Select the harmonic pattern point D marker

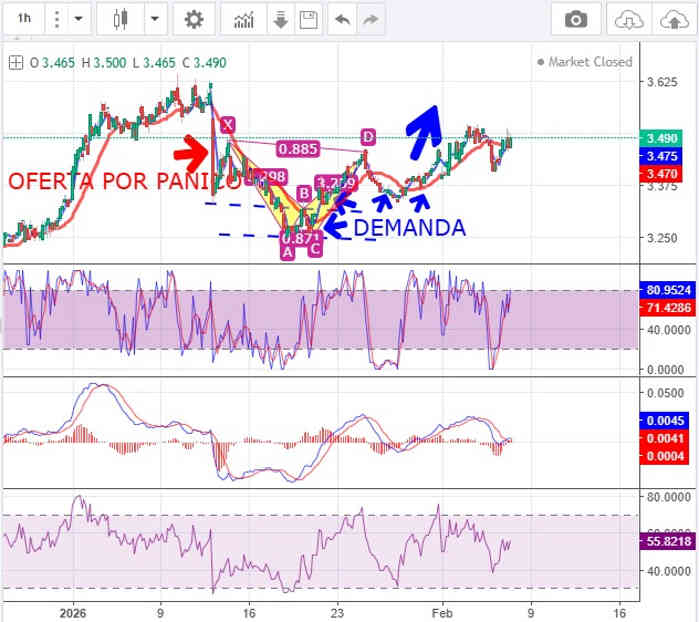point(368,136)
